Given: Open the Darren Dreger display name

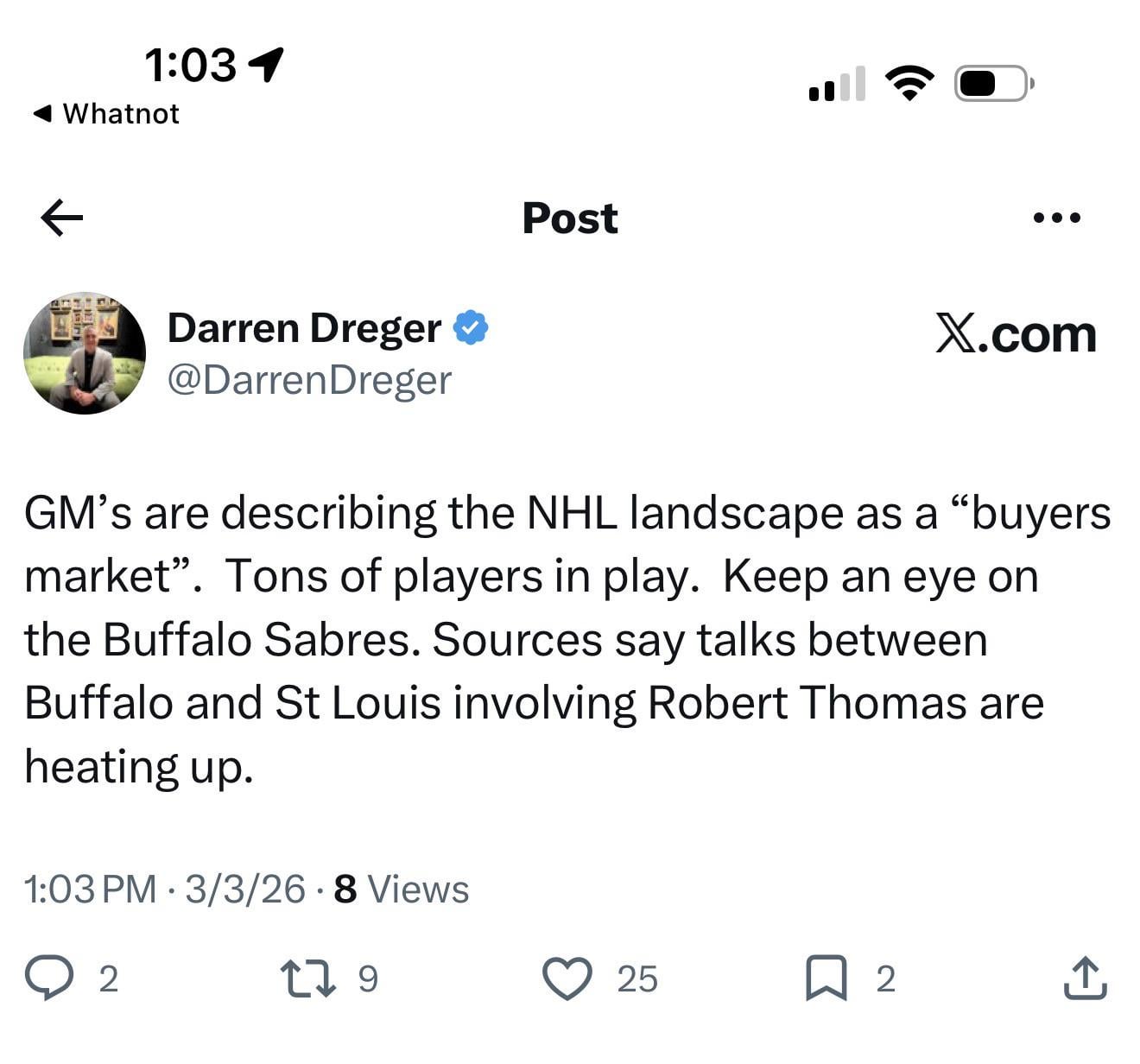Looking at the screenshot, I should [304, 328].
